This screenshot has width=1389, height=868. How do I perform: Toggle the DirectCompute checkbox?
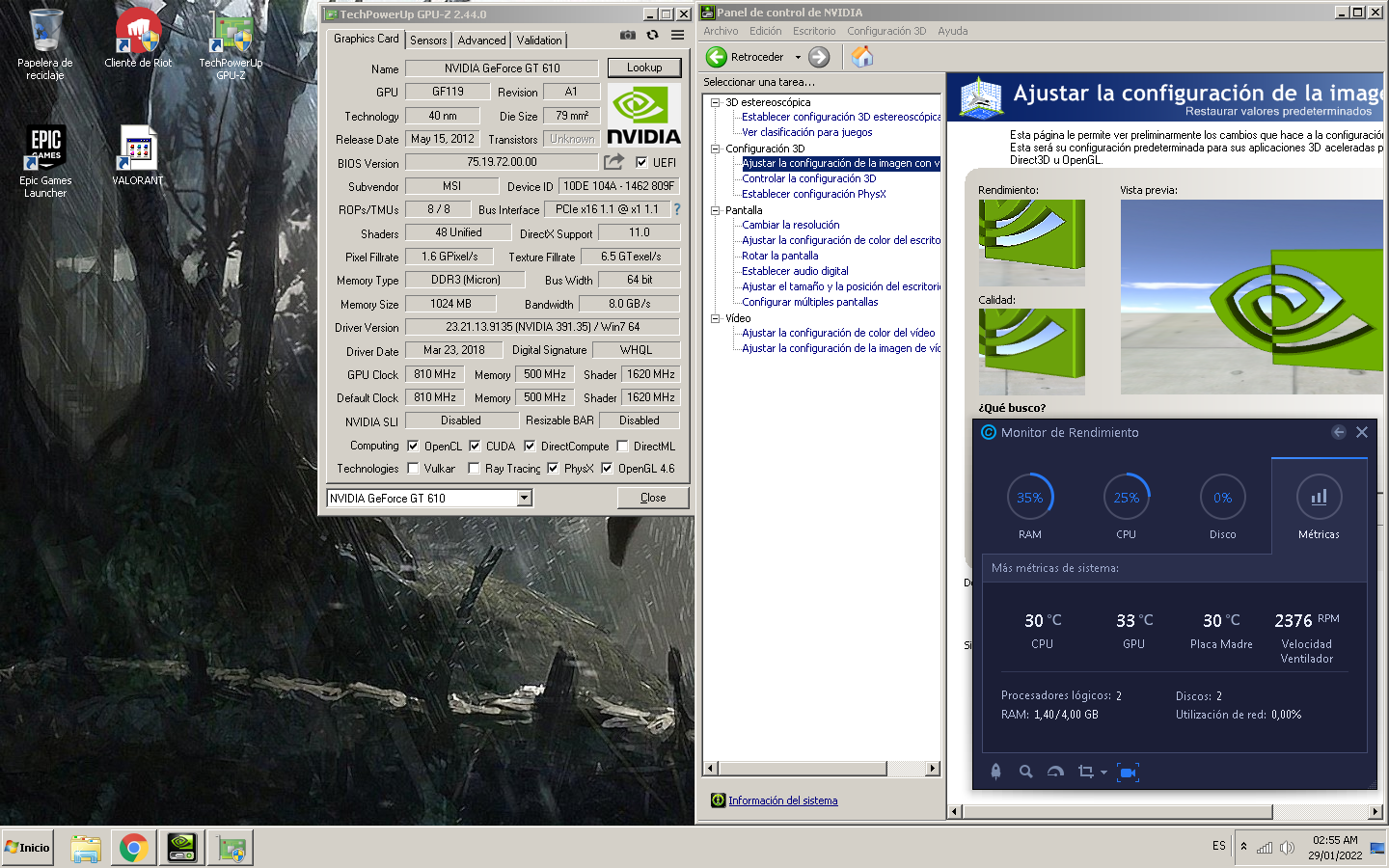pos(530,446)
